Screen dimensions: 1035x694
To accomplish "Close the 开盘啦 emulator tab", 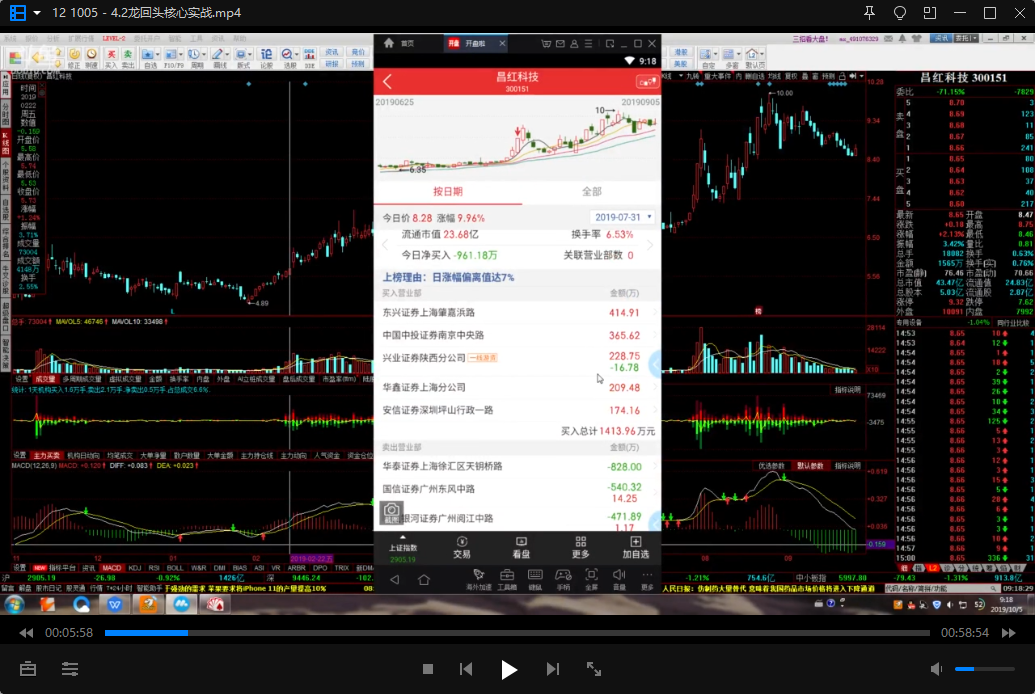I will (502, 44).
